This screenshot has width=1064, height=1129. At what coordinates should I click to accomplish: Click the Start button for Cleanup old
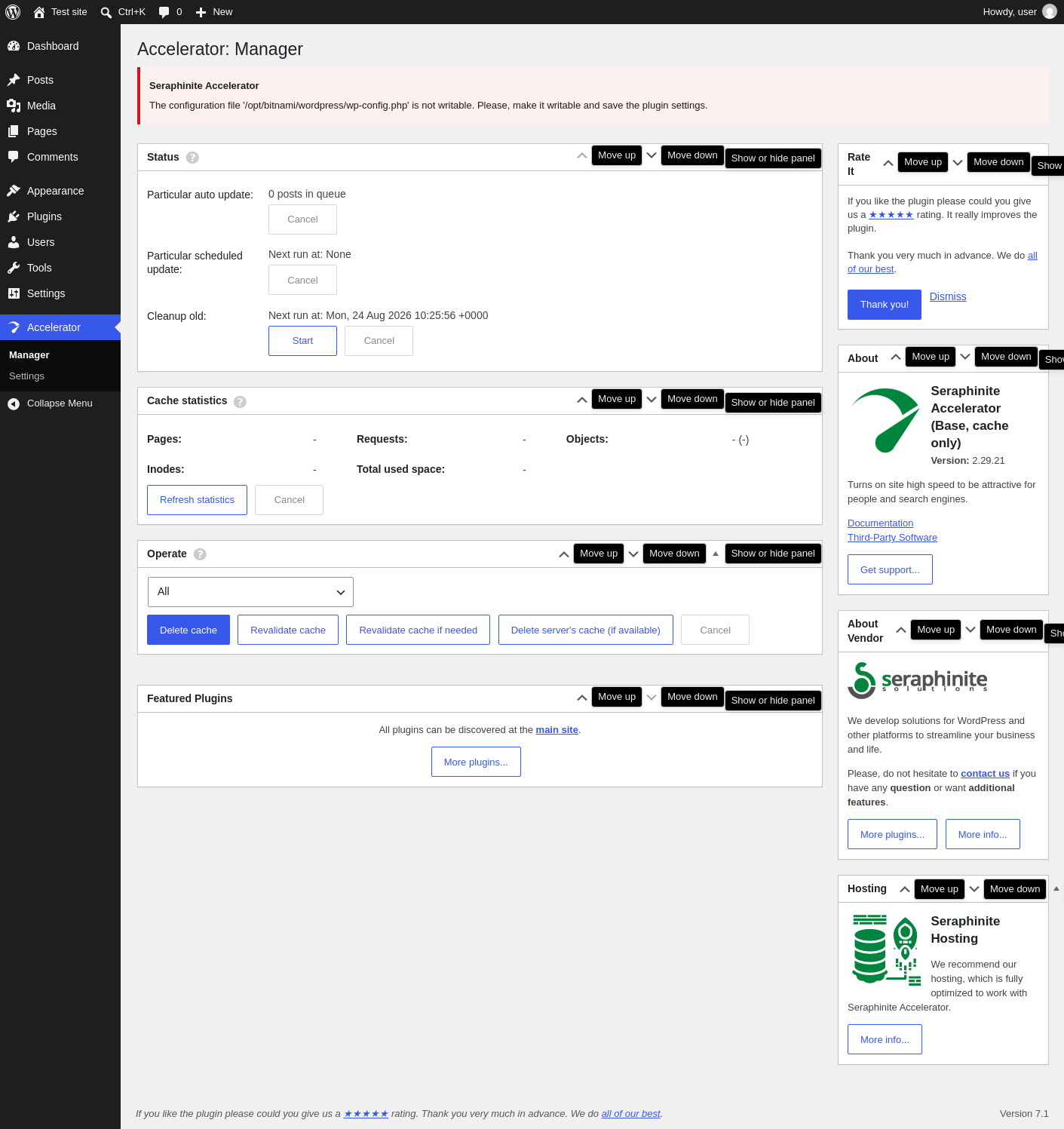click(x=302, y=341)
